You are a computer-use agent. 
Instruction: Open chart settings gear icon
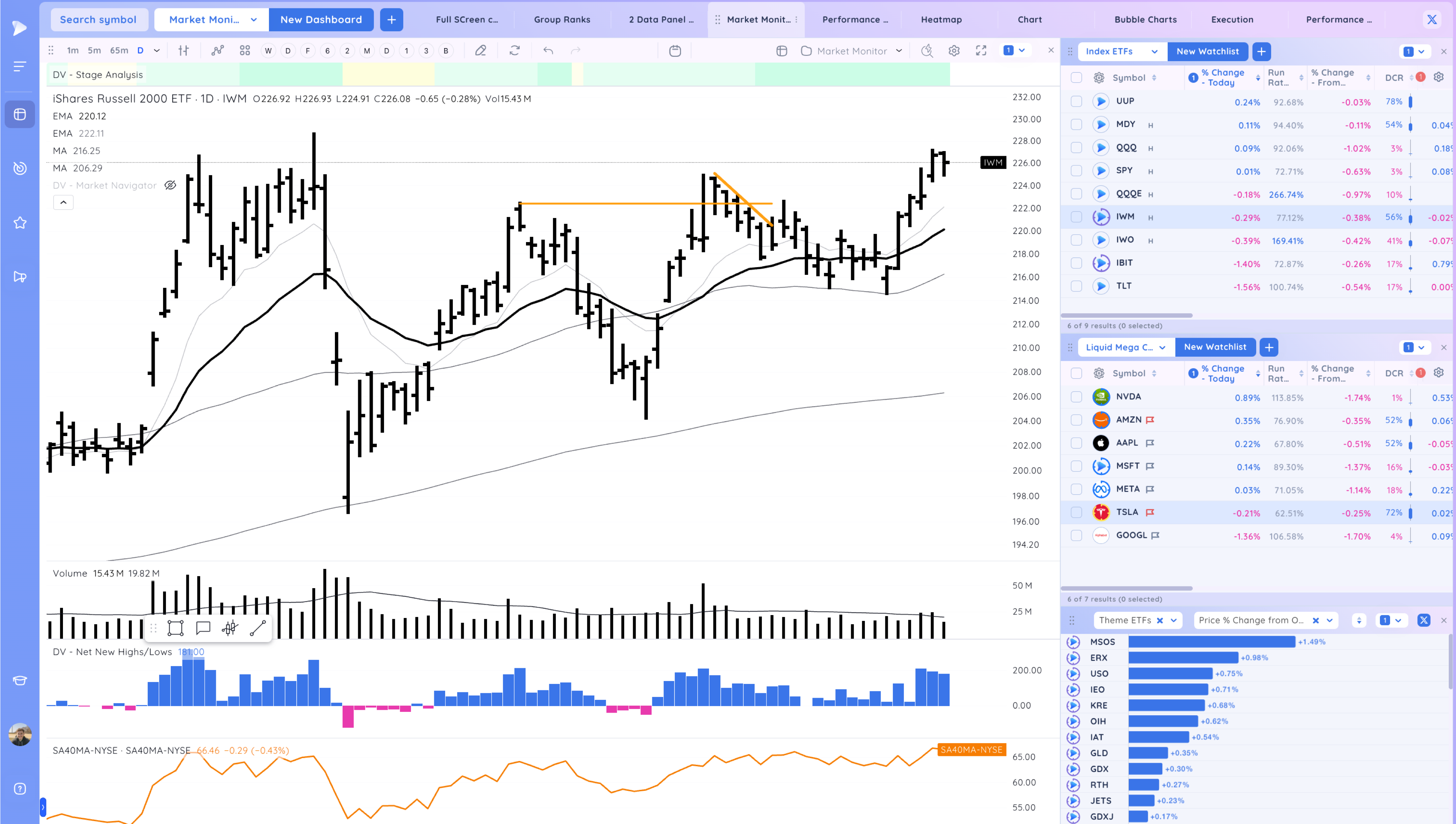point(954,51)
